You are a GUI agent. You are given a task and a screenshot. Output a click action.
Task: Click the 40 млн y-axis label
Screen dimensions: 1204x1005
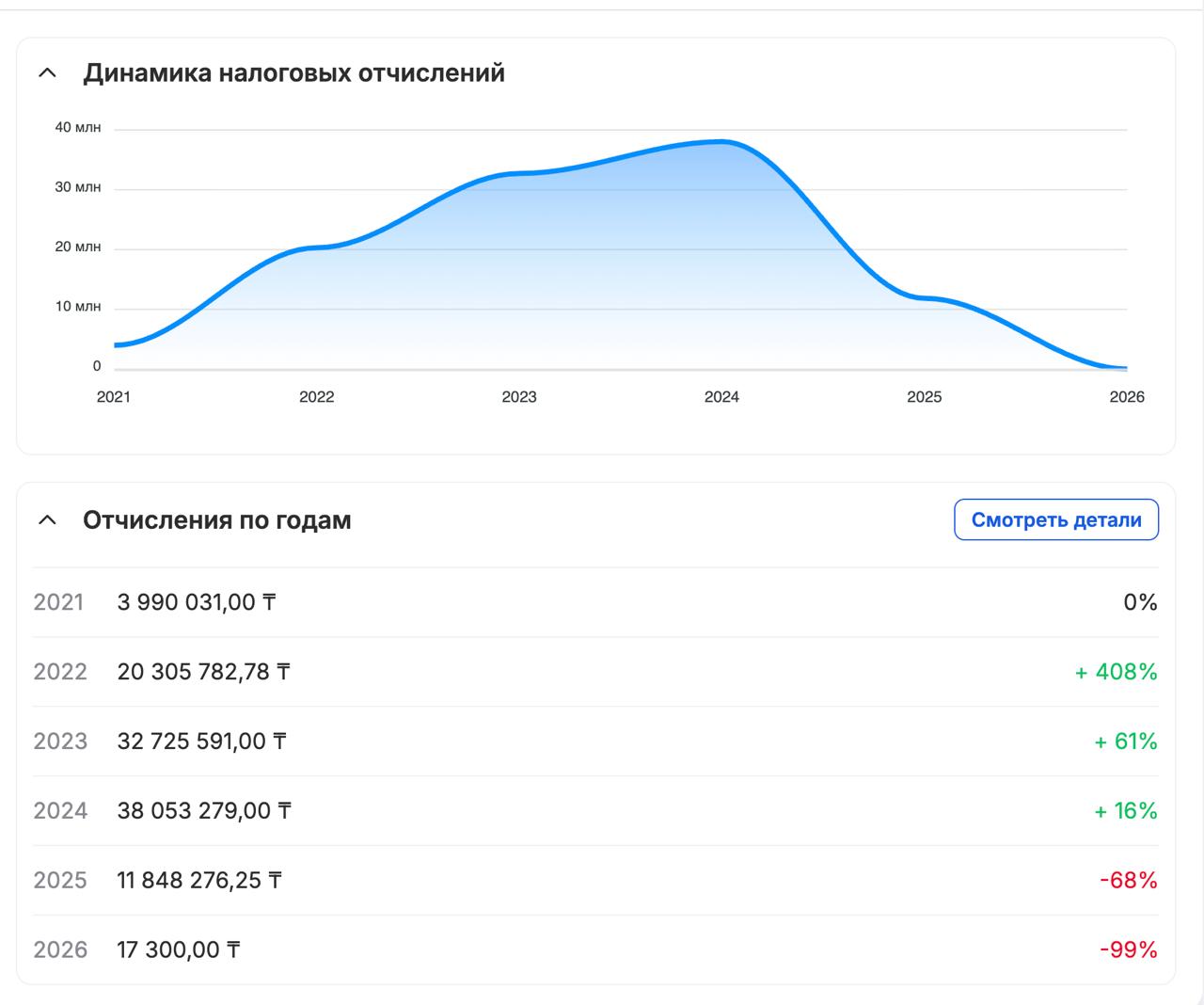pos(77,128)
